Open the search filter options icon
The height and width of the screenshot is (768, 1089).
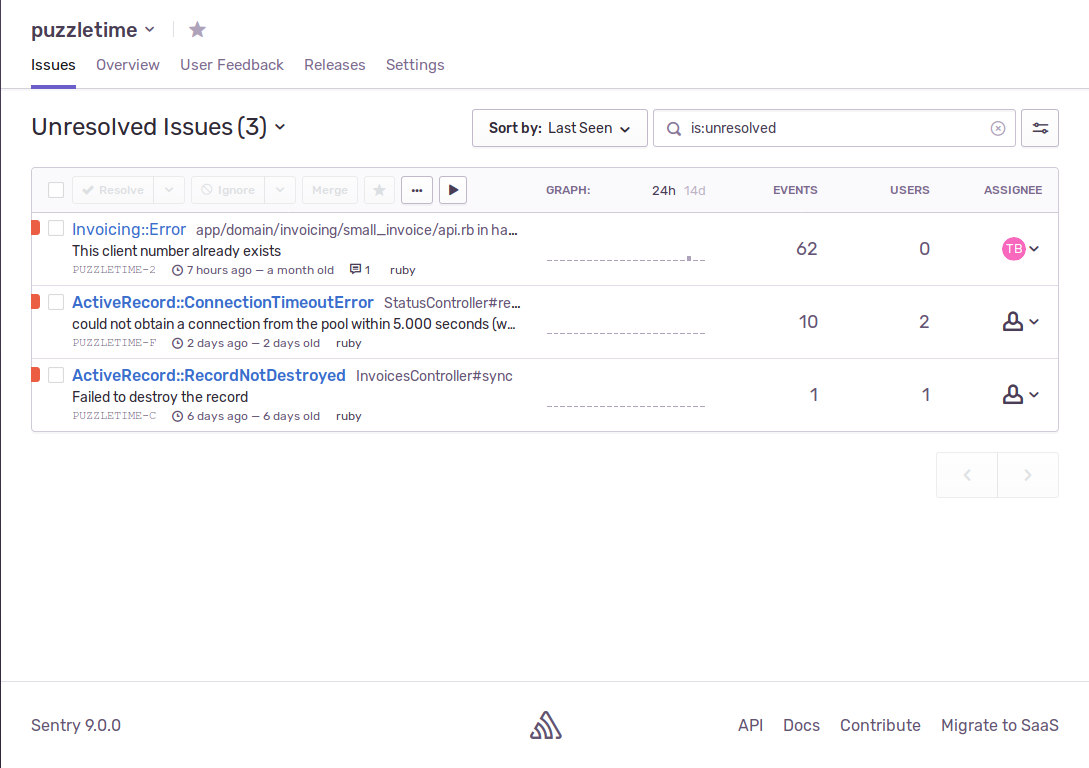click(1040, 128)
